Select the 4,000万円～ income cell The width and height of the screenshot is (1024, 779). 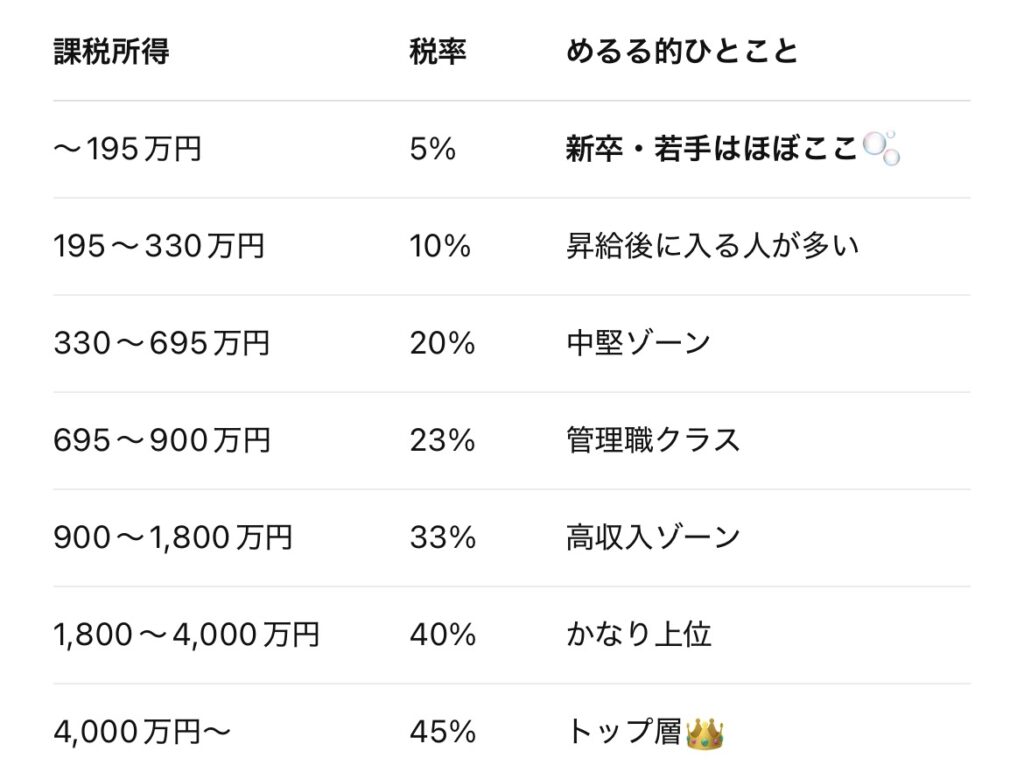tap(142, 732)
